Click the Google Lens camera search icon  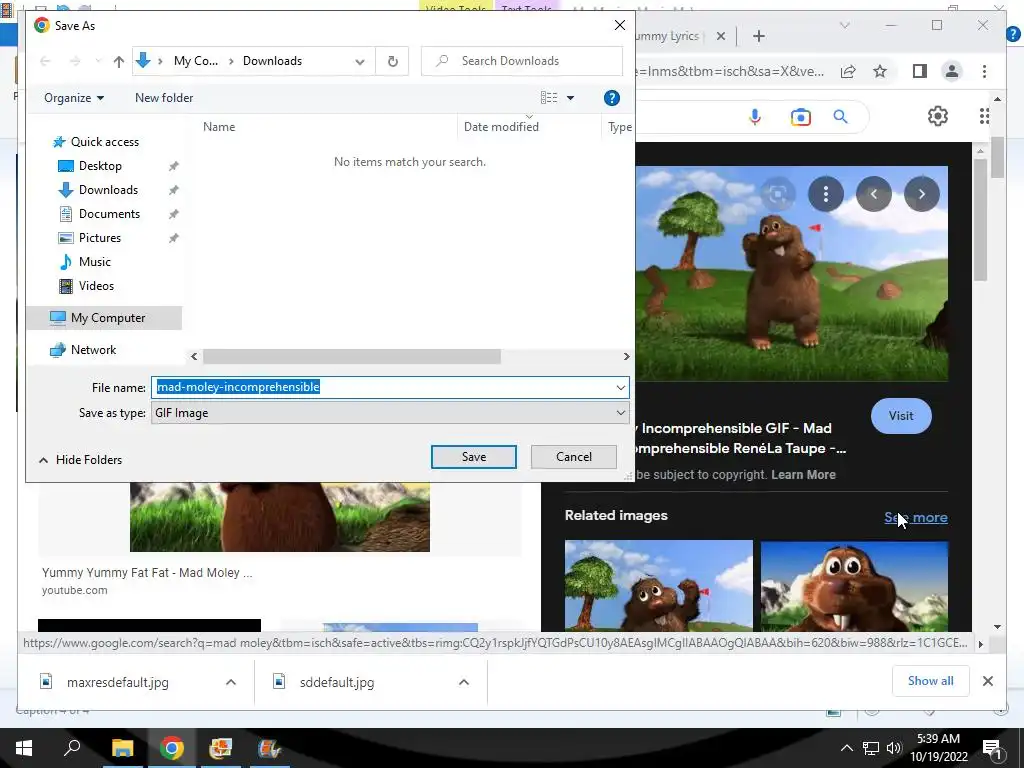(801, 117)
